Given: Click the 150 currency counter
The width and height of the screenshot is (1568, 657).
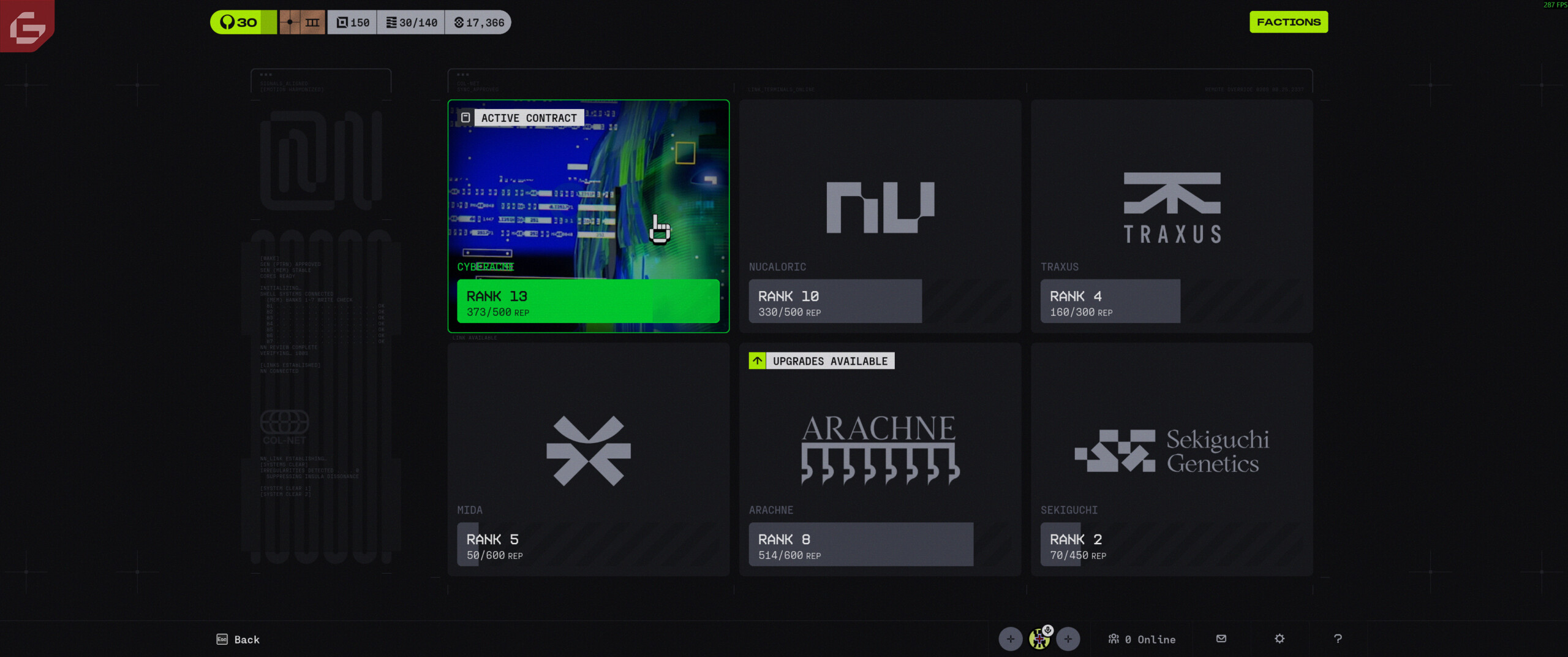Looking at the screenshot, I should [353, 23].
